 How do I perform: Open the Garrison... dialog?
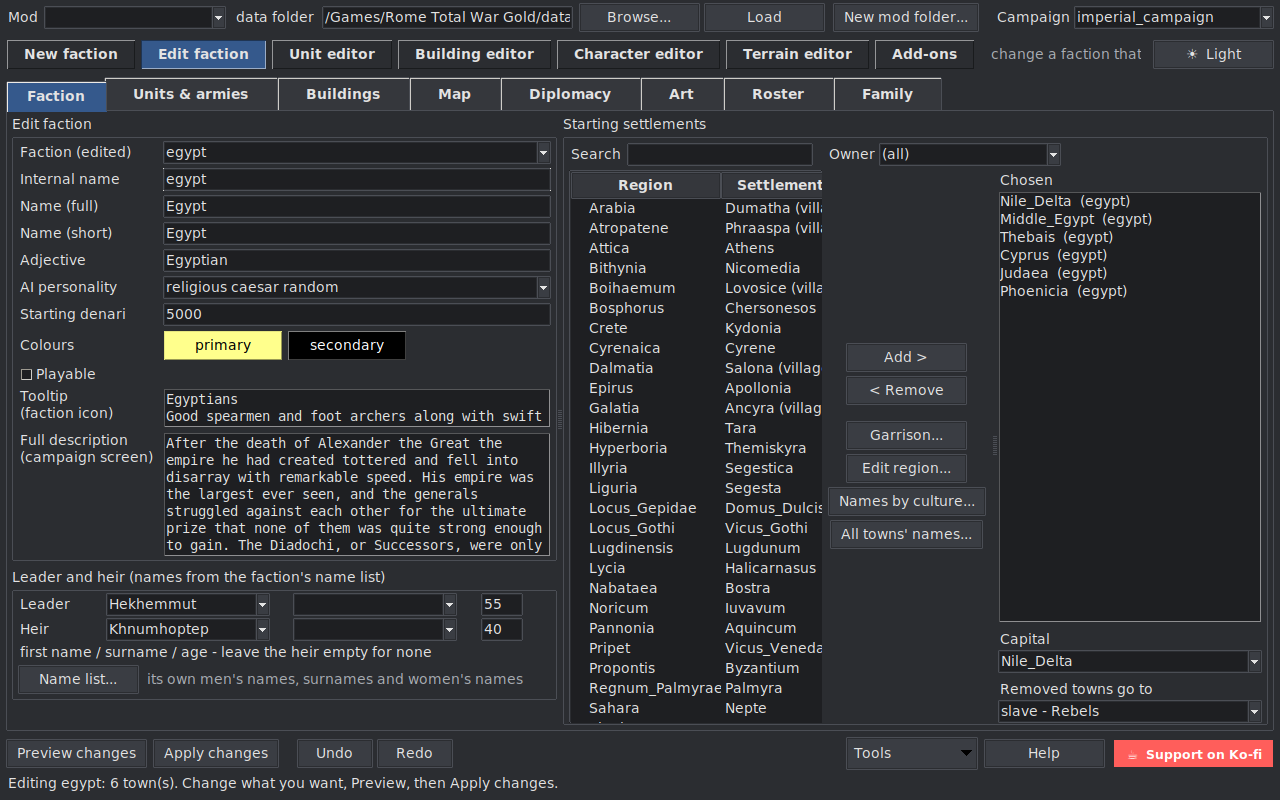[x=906, y=435]
